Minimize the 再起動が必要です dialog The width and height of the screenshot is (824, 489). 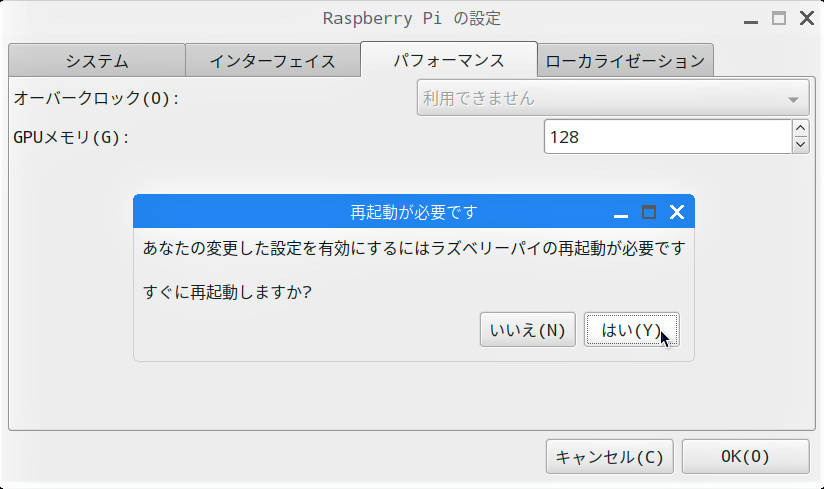621,215
